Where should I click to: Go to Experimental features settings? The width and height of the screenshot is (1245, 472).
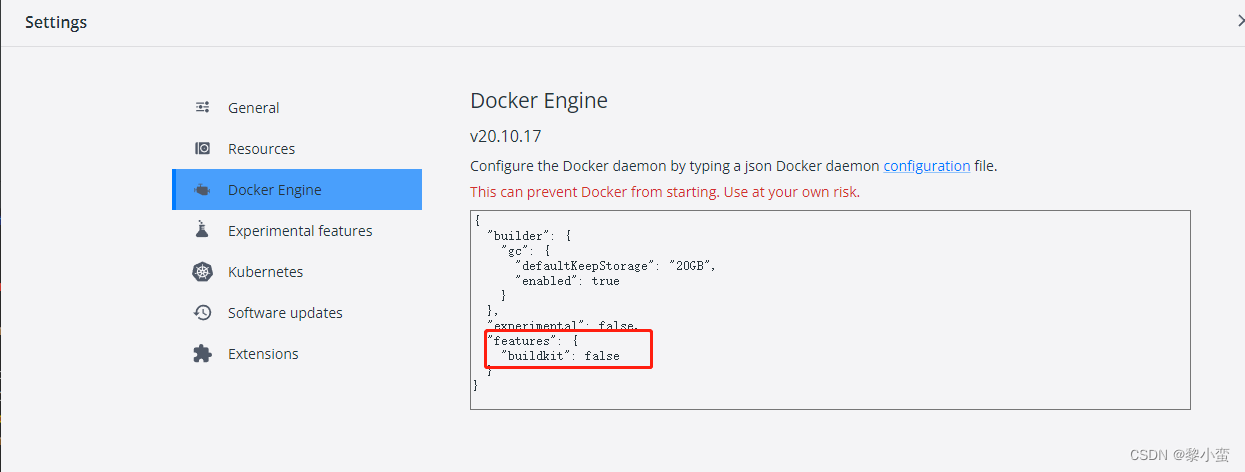click(297, 230)
